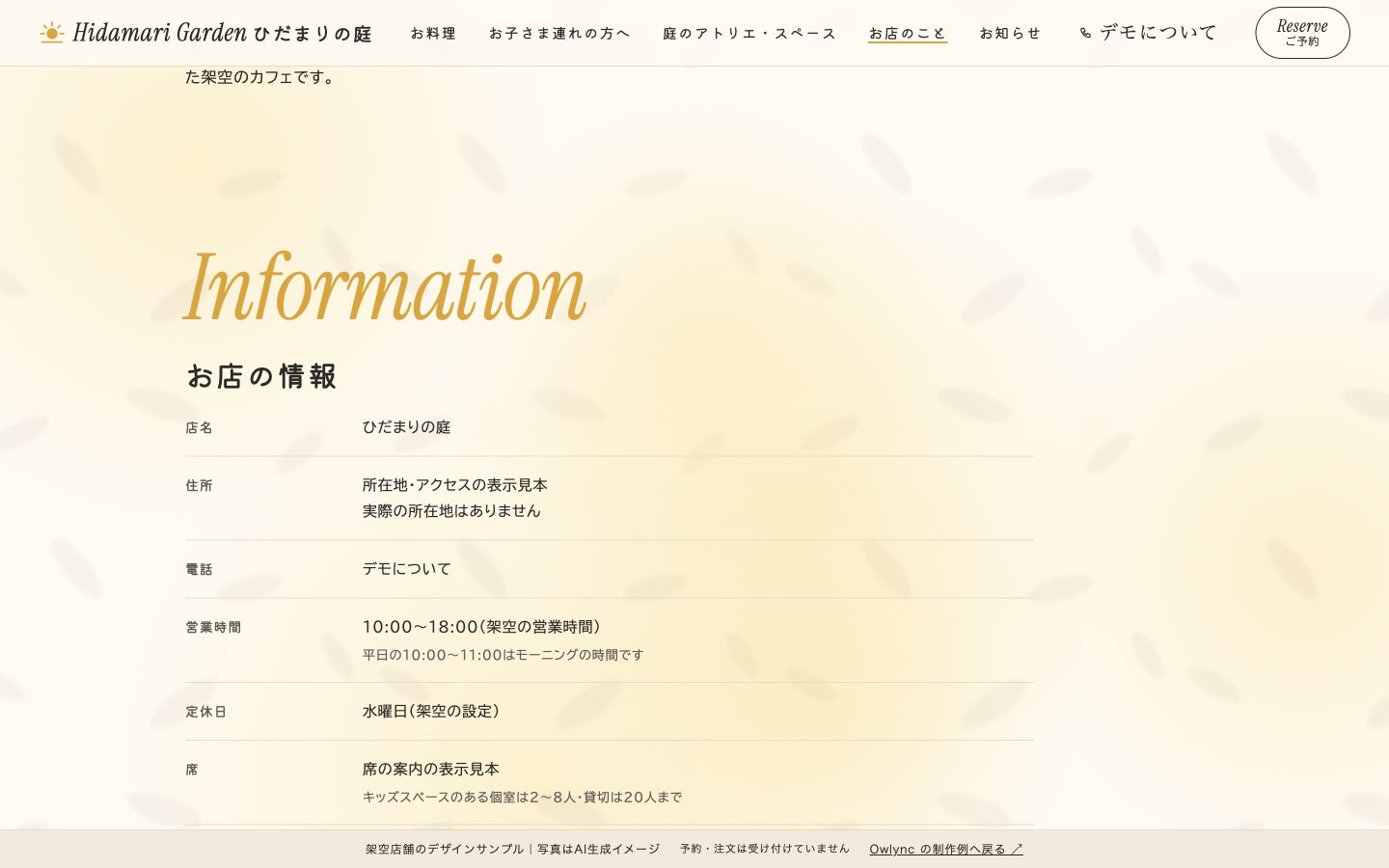The width and height of the screenshot is (1389, 868).
Task: Click the お店の情報 heading
Action: coord(261,376)
